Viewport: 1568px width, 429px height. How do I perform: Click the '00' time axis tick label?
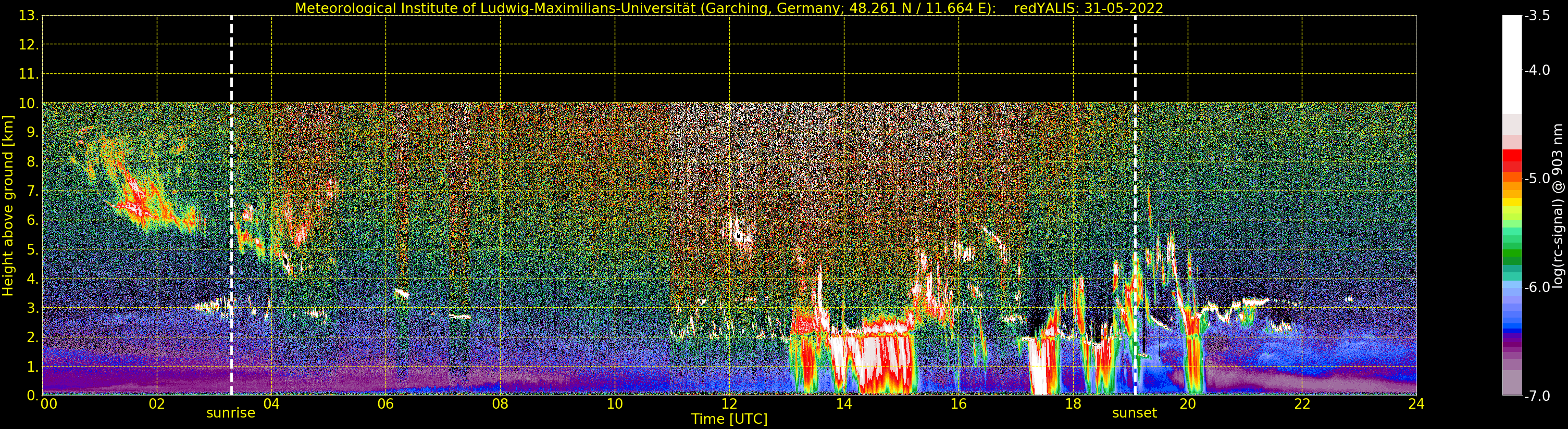click(x=48, y=404)
